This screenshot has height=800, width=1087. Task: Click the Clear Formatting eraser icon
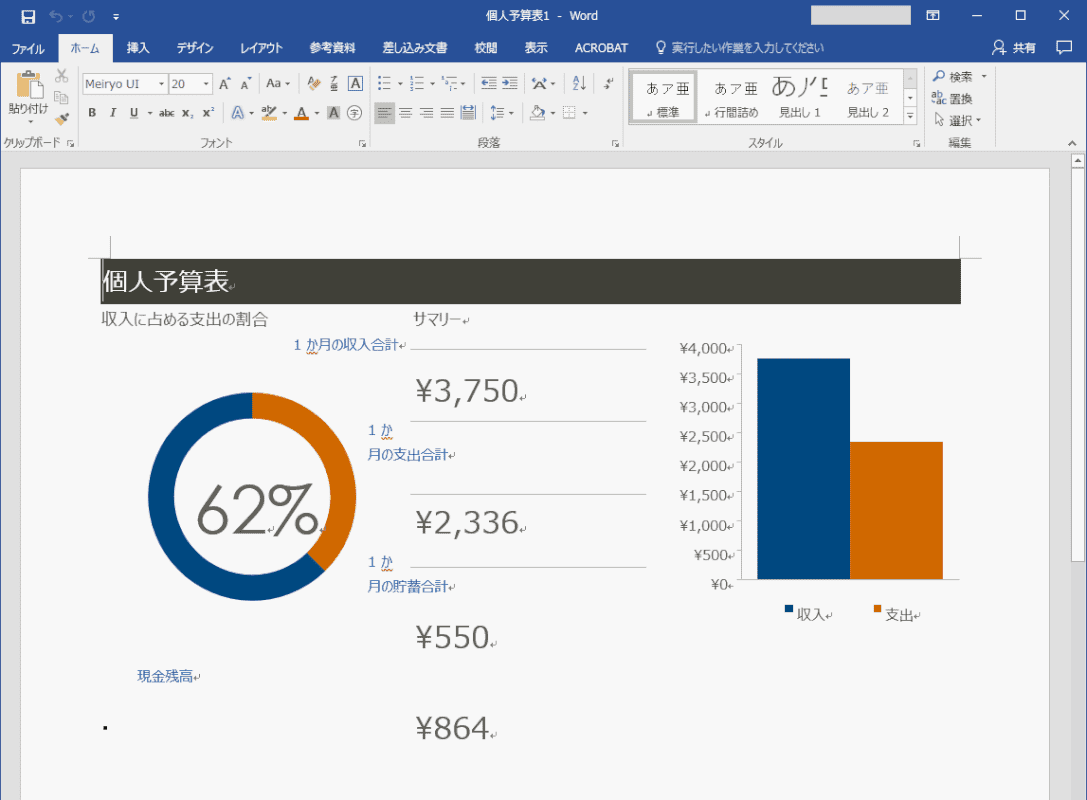point(313,84)
